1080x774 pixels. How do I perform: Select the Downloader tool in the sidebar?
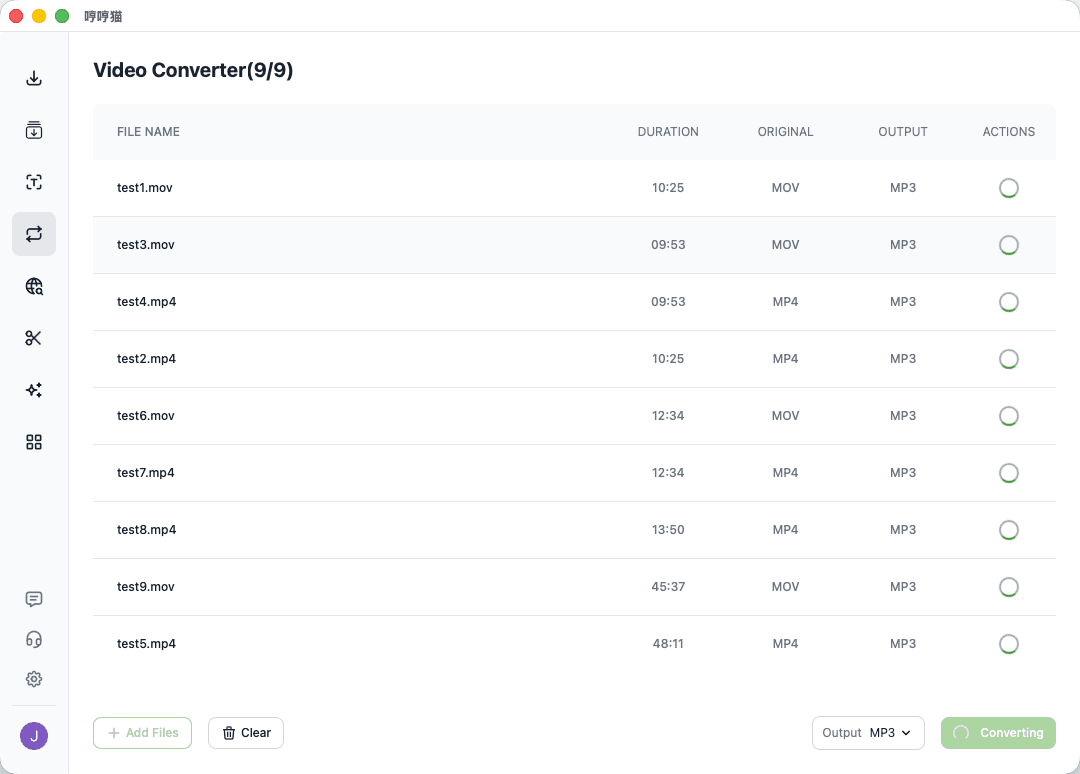coord(34,78)
